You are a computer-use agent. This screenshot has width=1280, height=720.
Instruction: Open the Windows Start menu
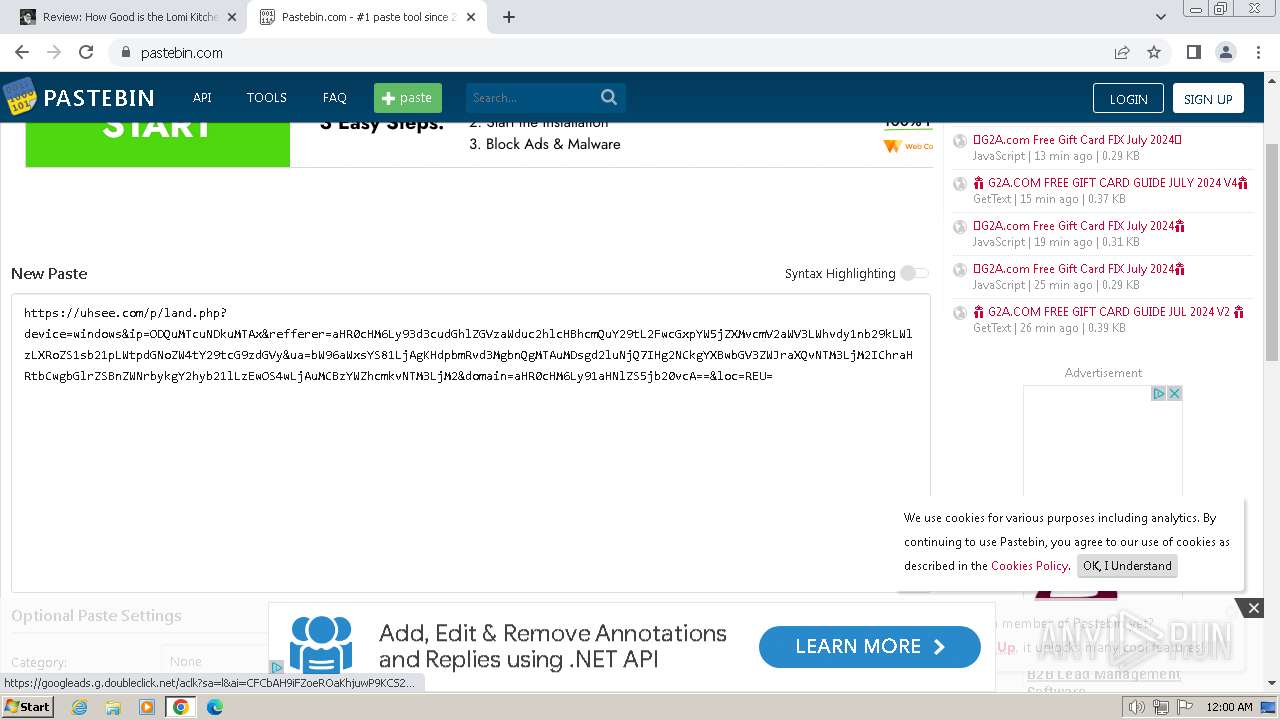tap(27, 707)
